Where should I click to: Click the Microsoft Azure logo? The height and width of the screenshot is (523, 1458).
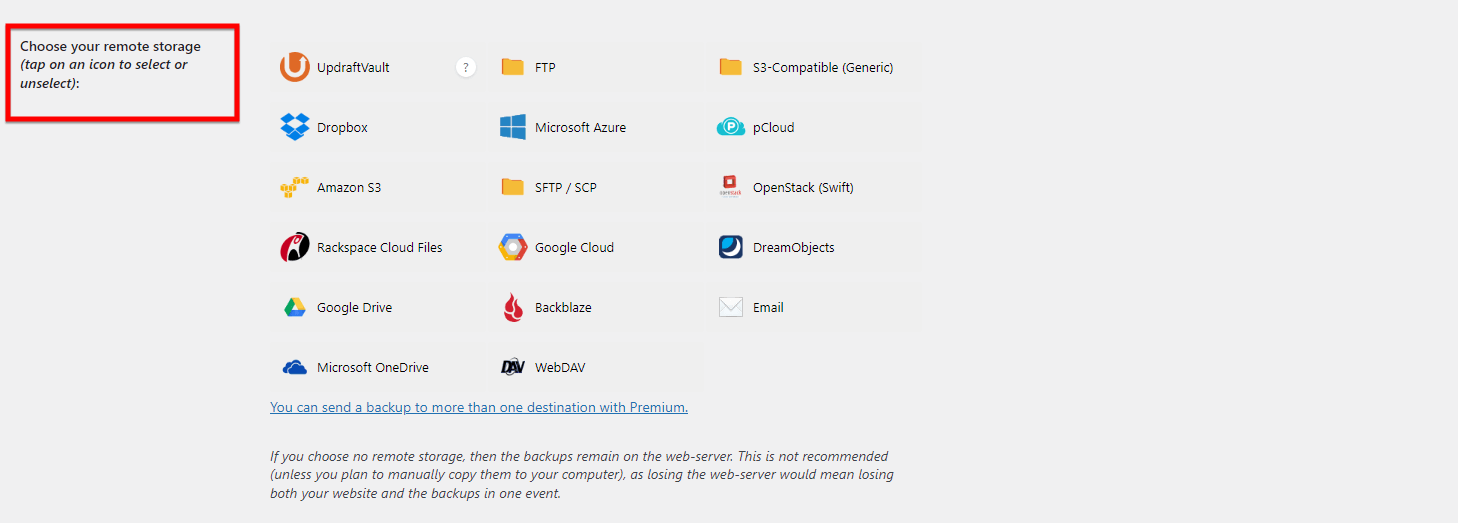pyautogui.click(x=513, y=127)
